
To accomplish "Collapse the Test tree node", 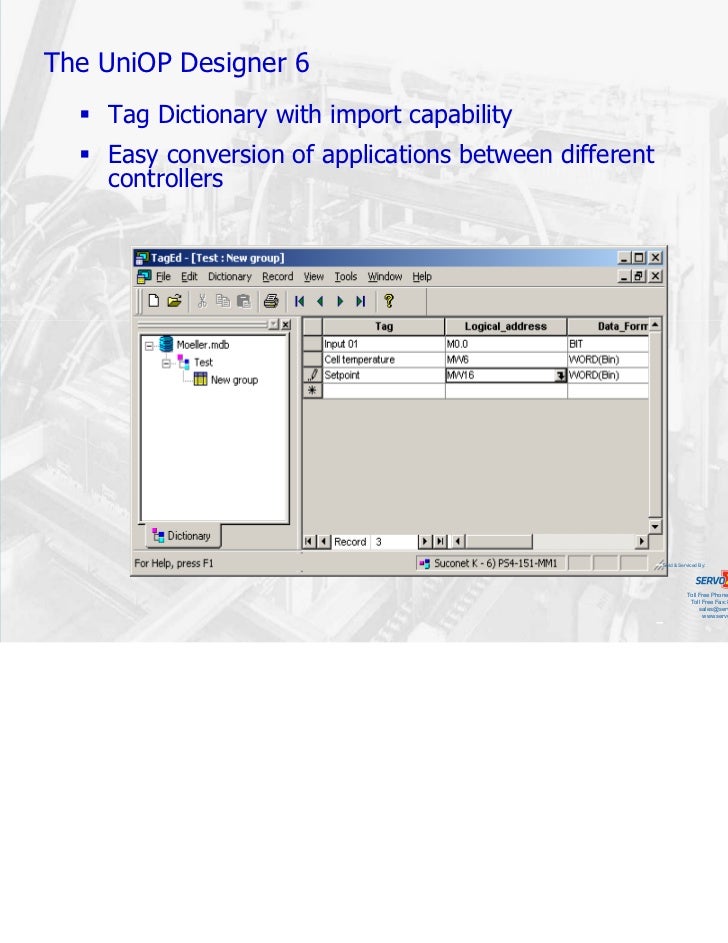I will click(167, 363).
